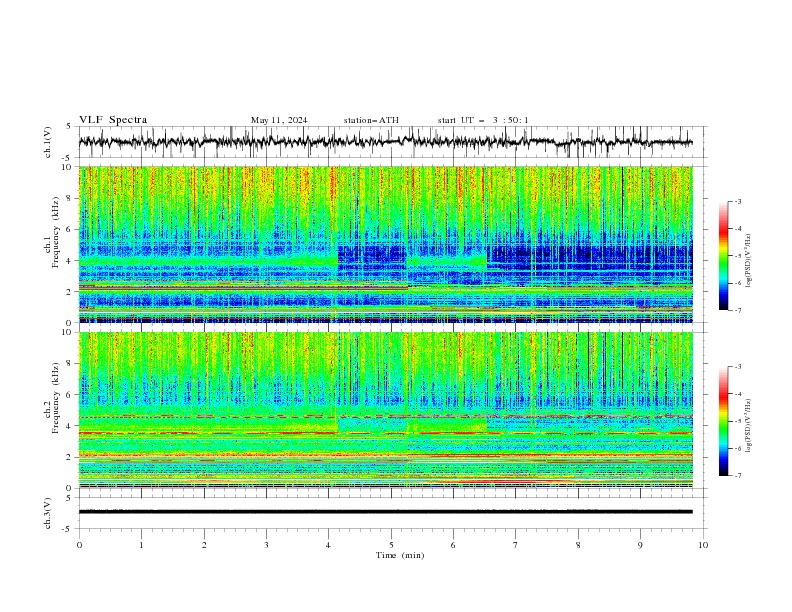Click the ch.2 spectrogram panel
The width and height of the screenshot is (792, 612).
(386, 410)
